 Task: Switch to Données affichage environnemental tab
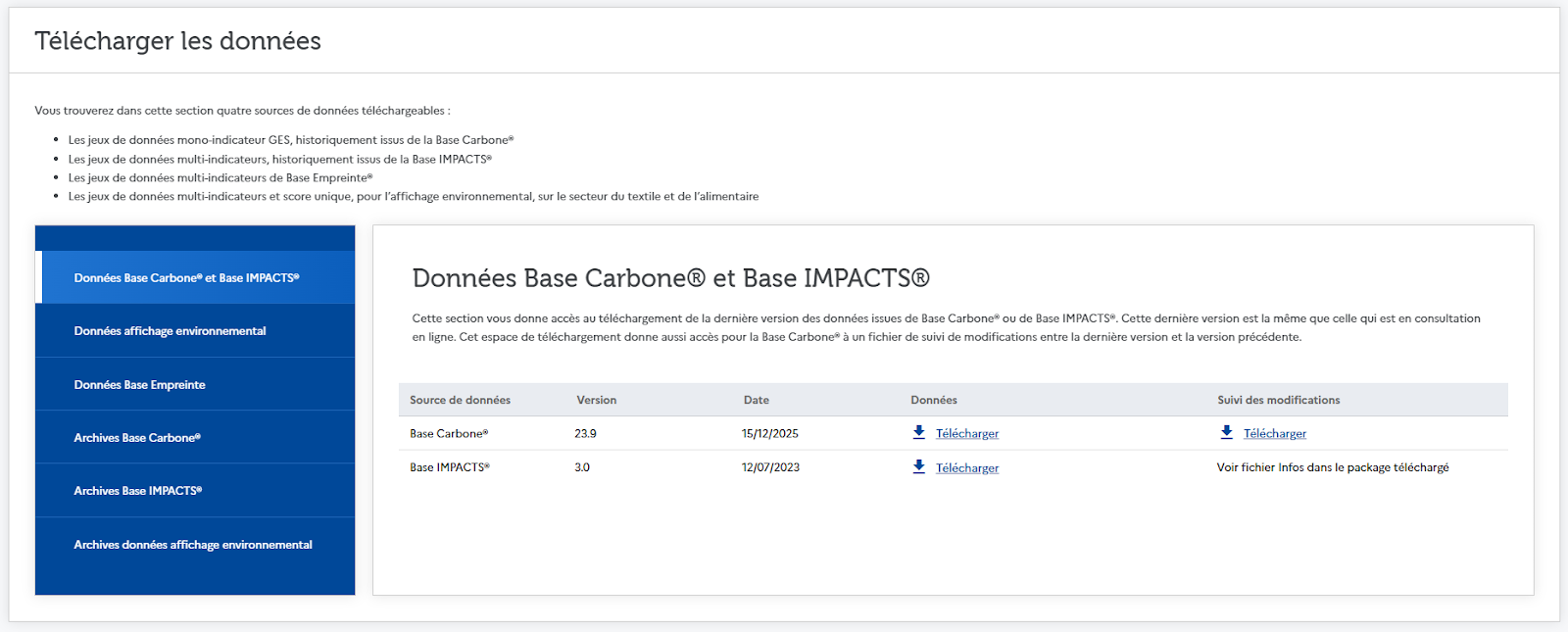(195, 330)
